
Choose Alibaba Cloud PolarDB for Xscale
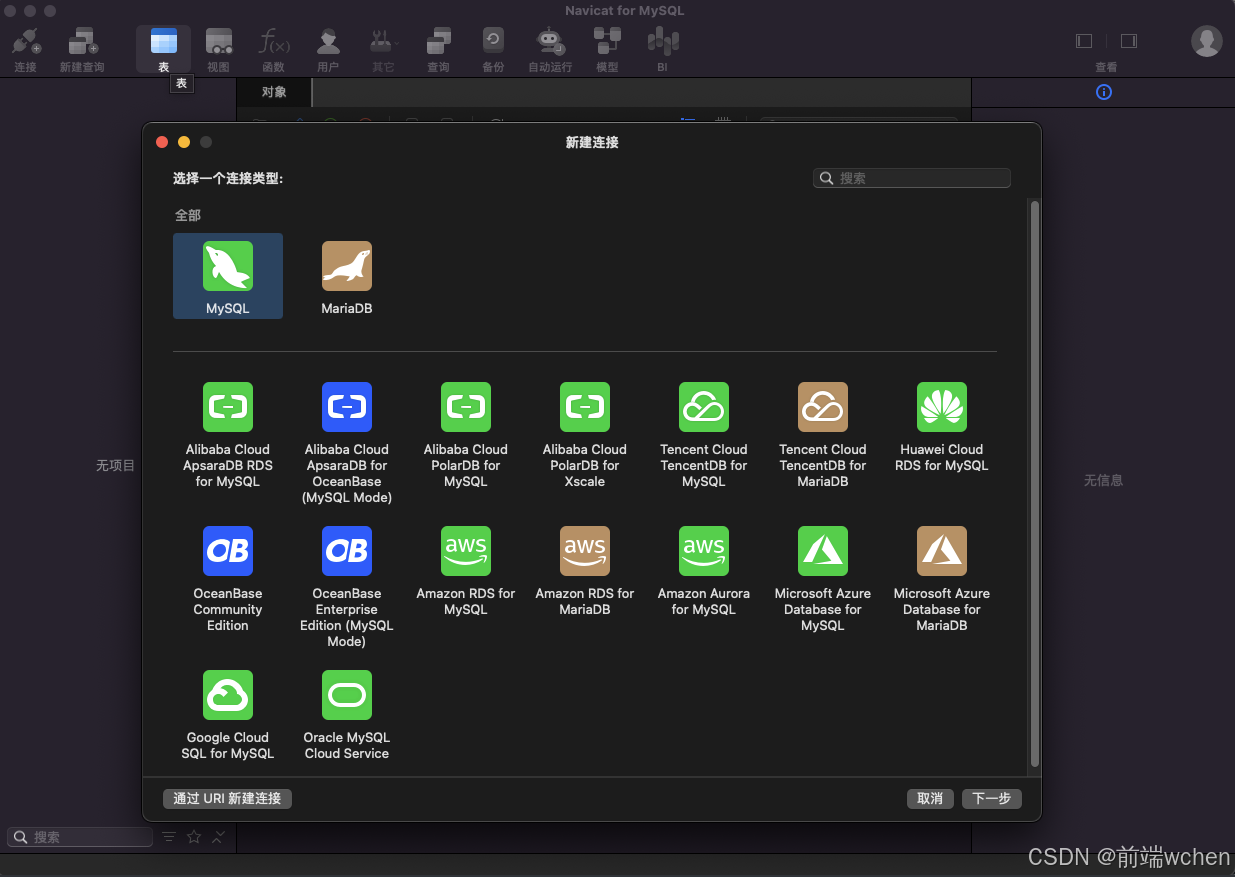pyautogui.click(x=585, y=435)
